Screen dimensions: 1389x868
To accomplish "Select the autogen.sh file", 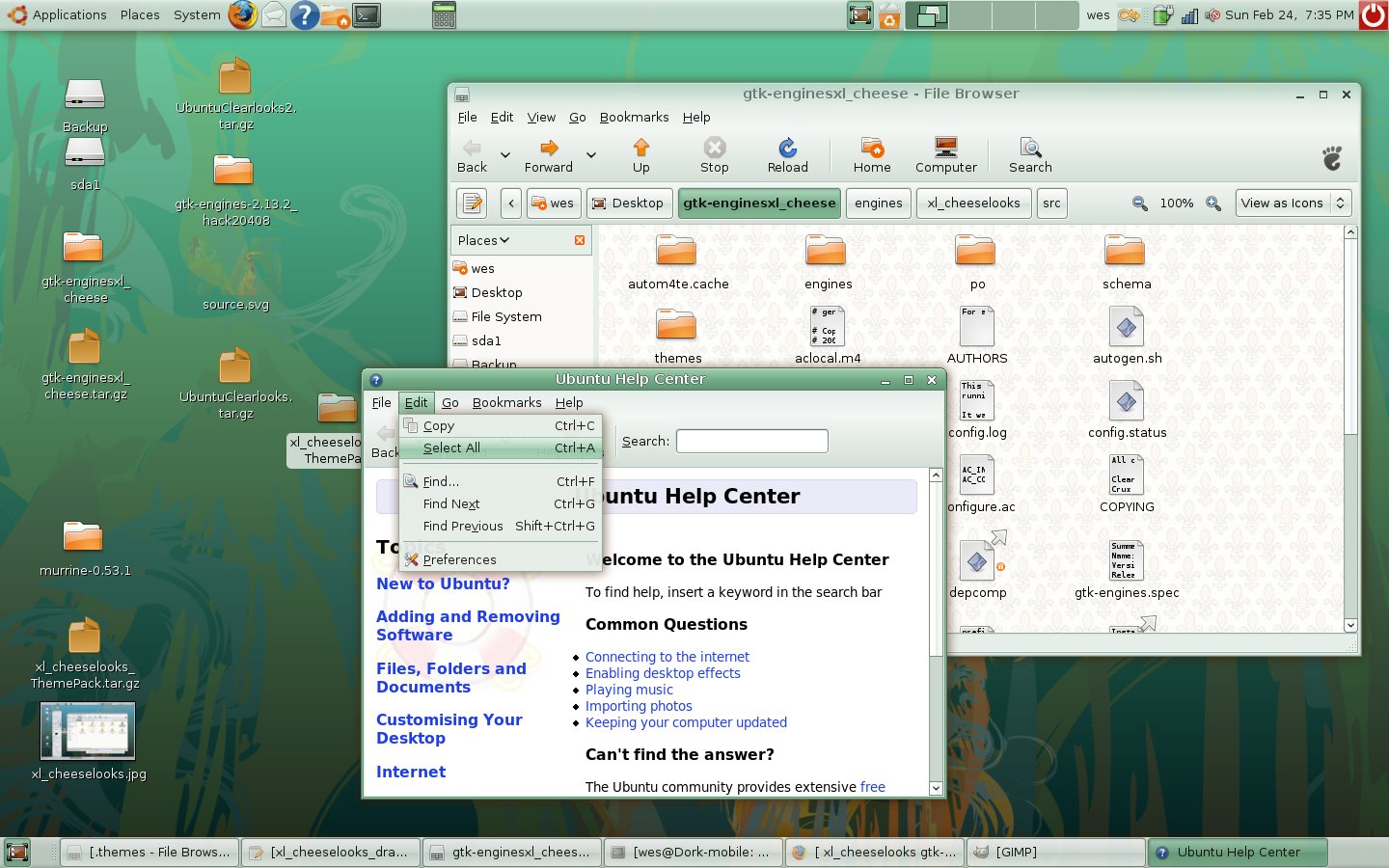I will coord(1127,336).
